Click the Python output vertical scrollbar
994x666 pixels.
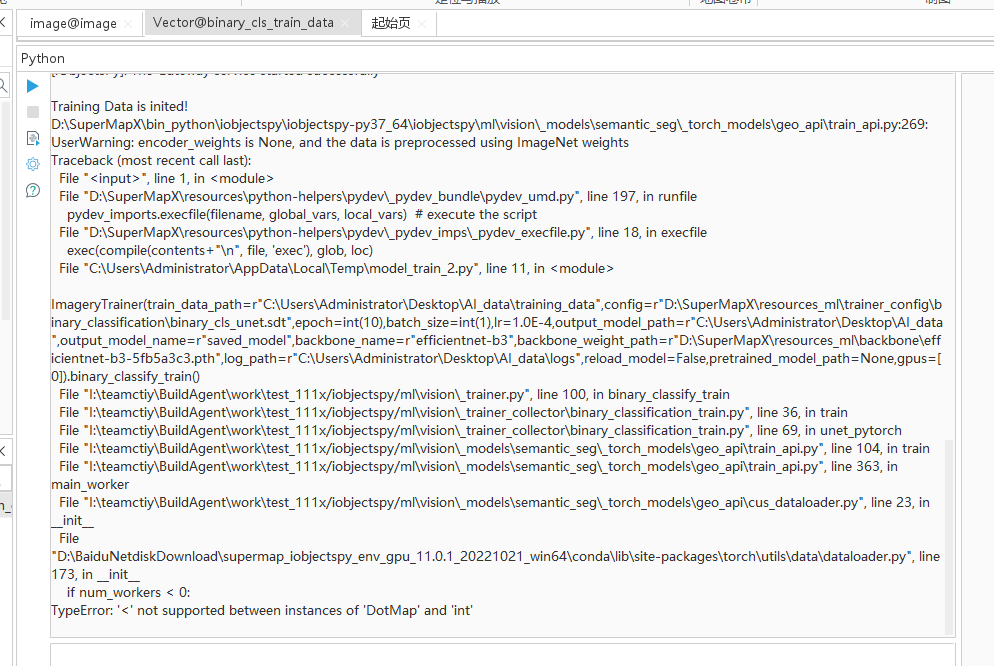coord(949,536)
